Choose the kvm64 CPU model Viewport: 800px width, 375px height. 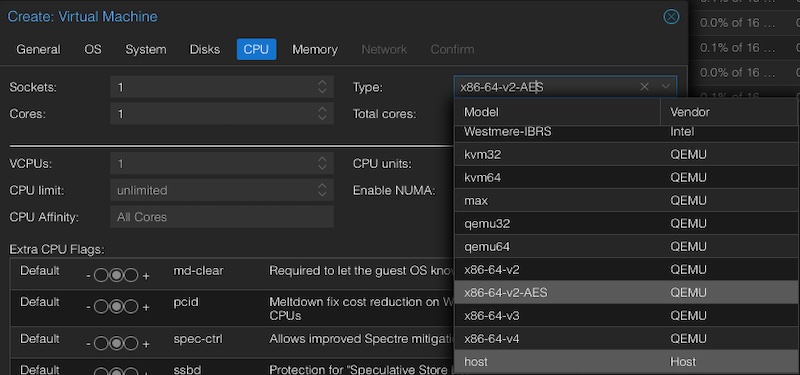[x=627, y=178]
